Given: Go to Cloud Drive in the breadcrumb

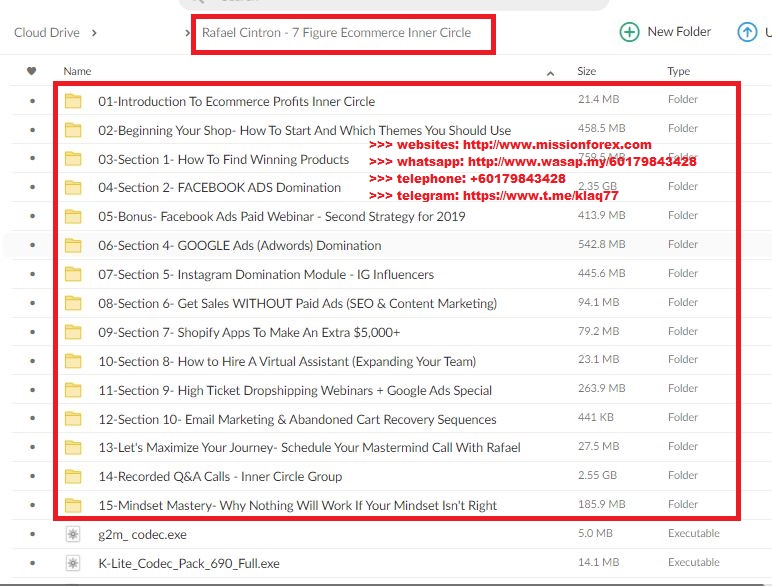Looking at the screenshot, I should click(x=47, y=33).
